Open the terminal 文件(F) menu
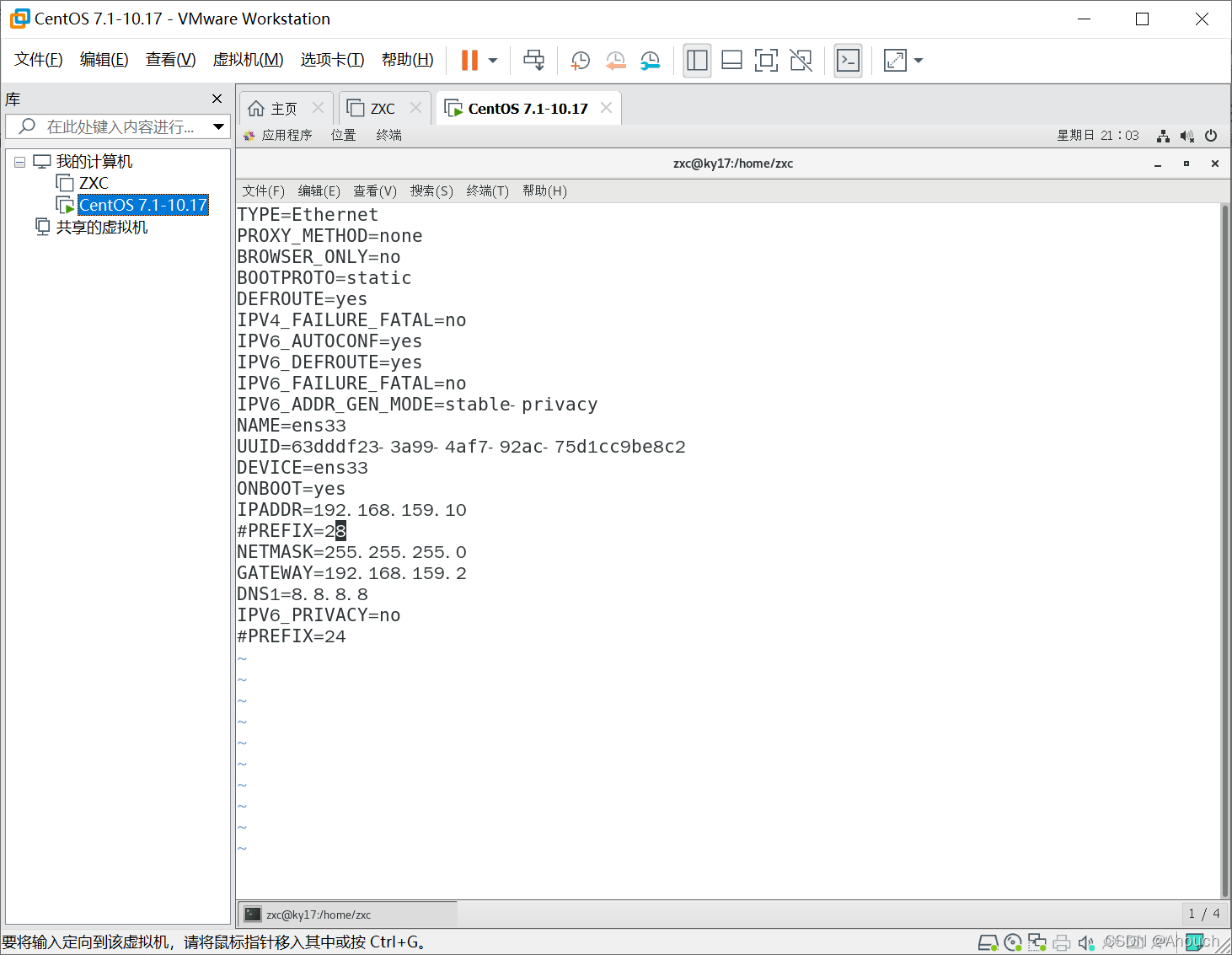1232x955 pixels. point(264,191)
